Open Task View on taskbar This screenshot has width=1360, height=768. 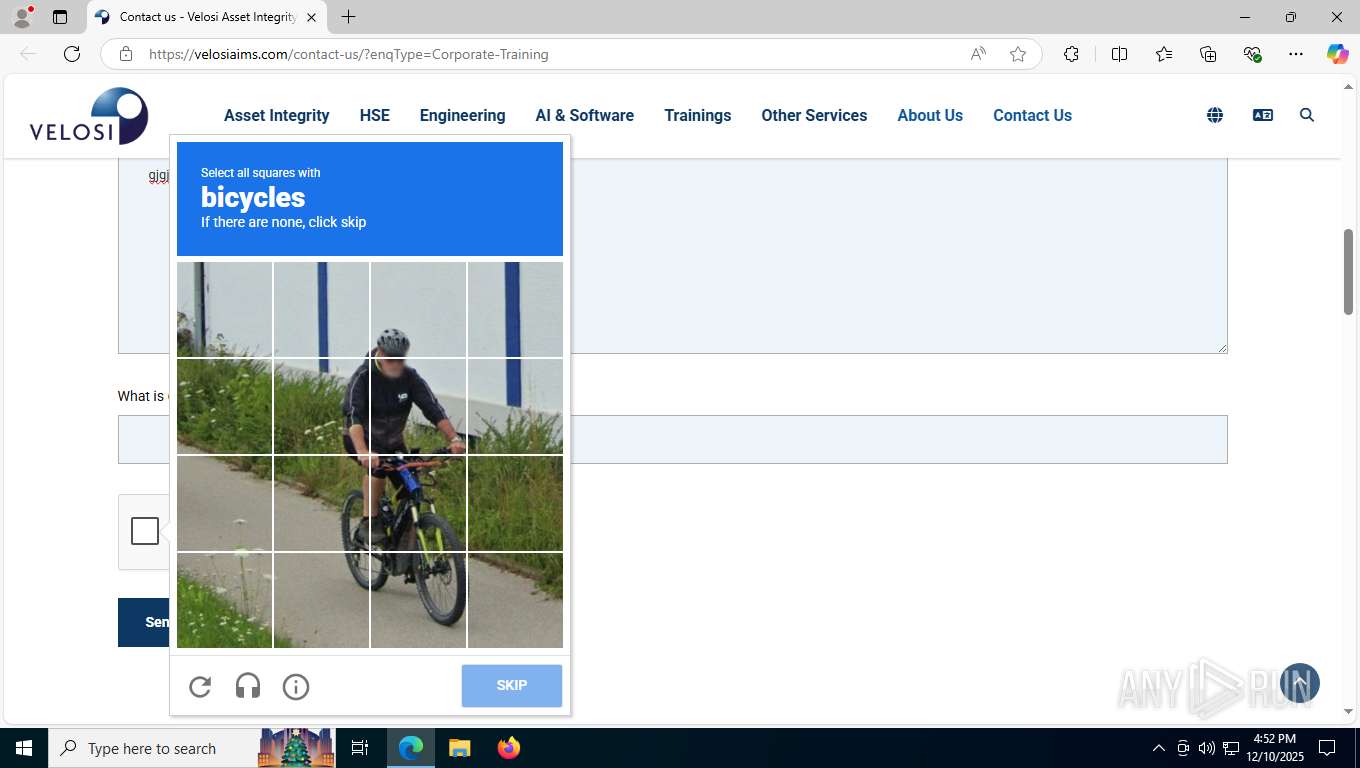click(360, 748)
